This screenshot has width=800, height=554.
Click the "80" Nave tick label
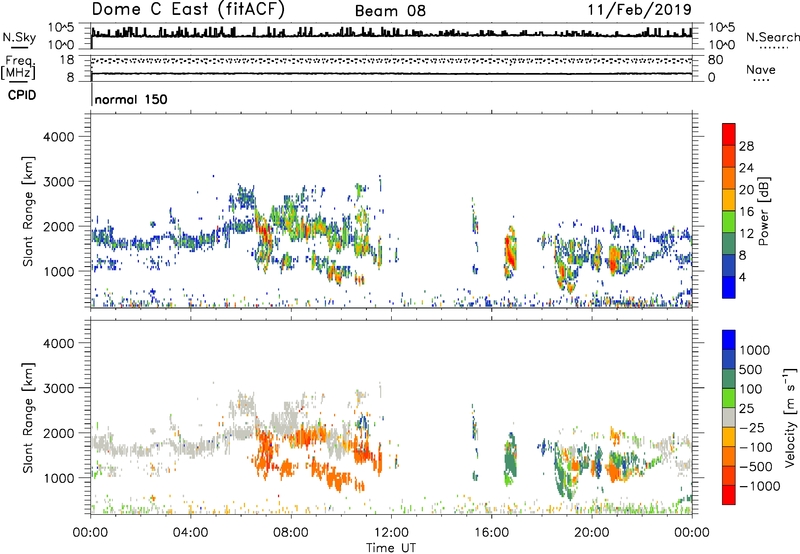tap(715, 60)
